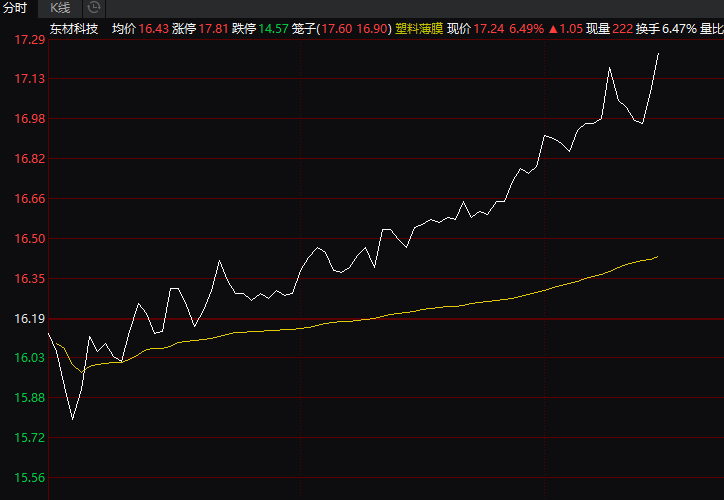Viewport: 724px width, 500px height.
Task: Select the 17.13 price axis label
Action: click(x=30, y=79)
